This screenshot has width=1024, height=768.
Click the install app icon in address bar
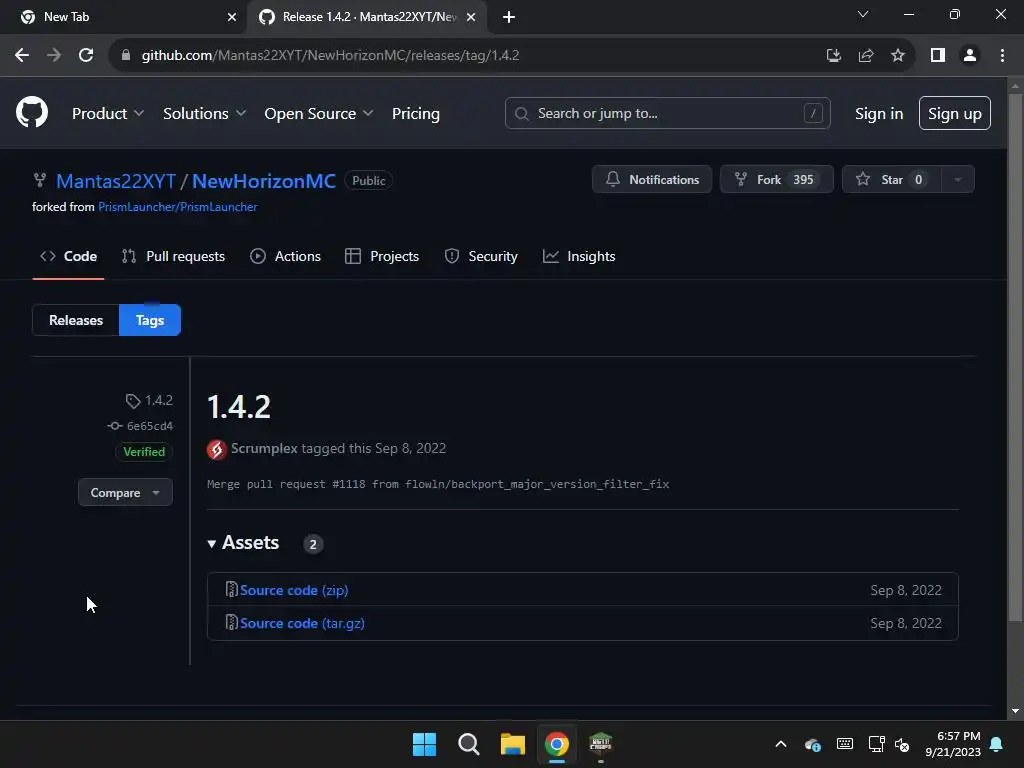833,56
